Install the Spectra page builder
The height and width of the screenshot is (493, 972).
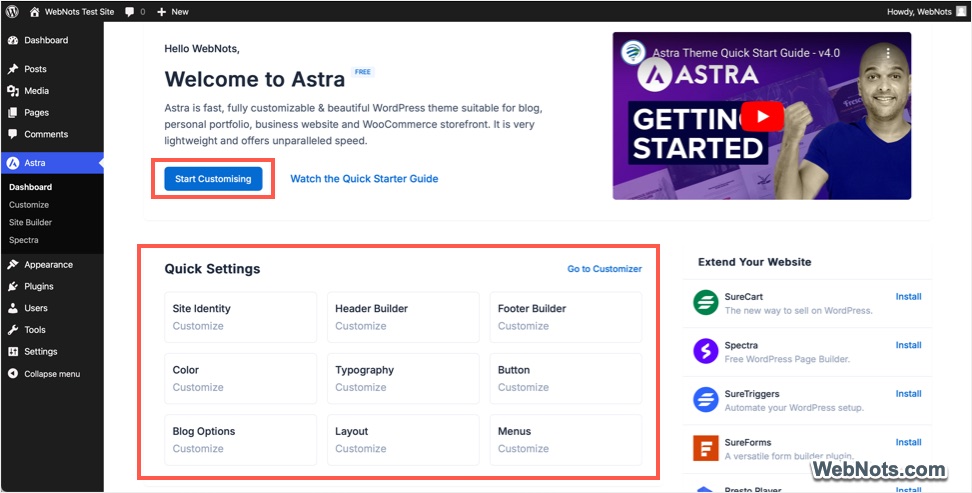point(908,345)
